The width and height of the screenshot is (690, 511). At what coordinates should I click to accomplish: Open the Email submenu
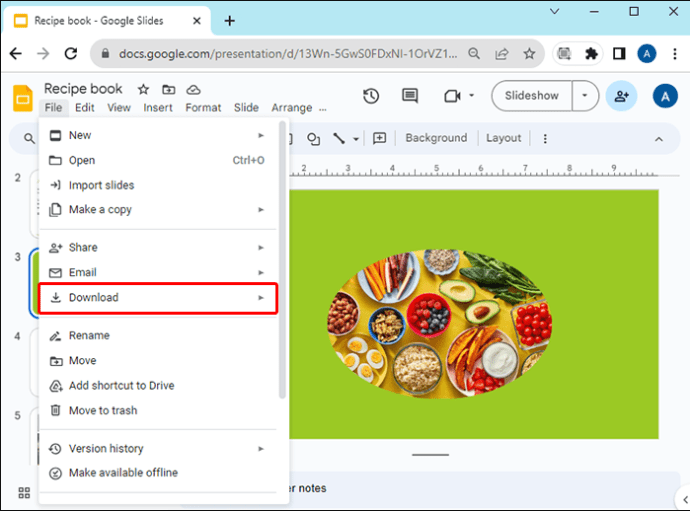157,272
